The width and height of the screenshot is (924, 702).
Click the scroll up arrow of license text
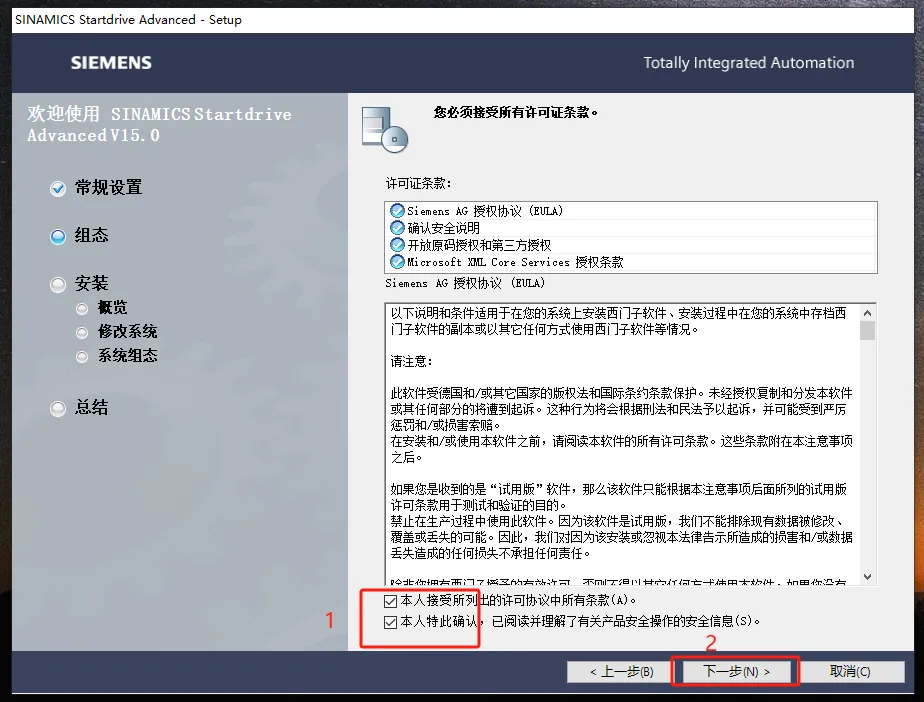[867, 312]
